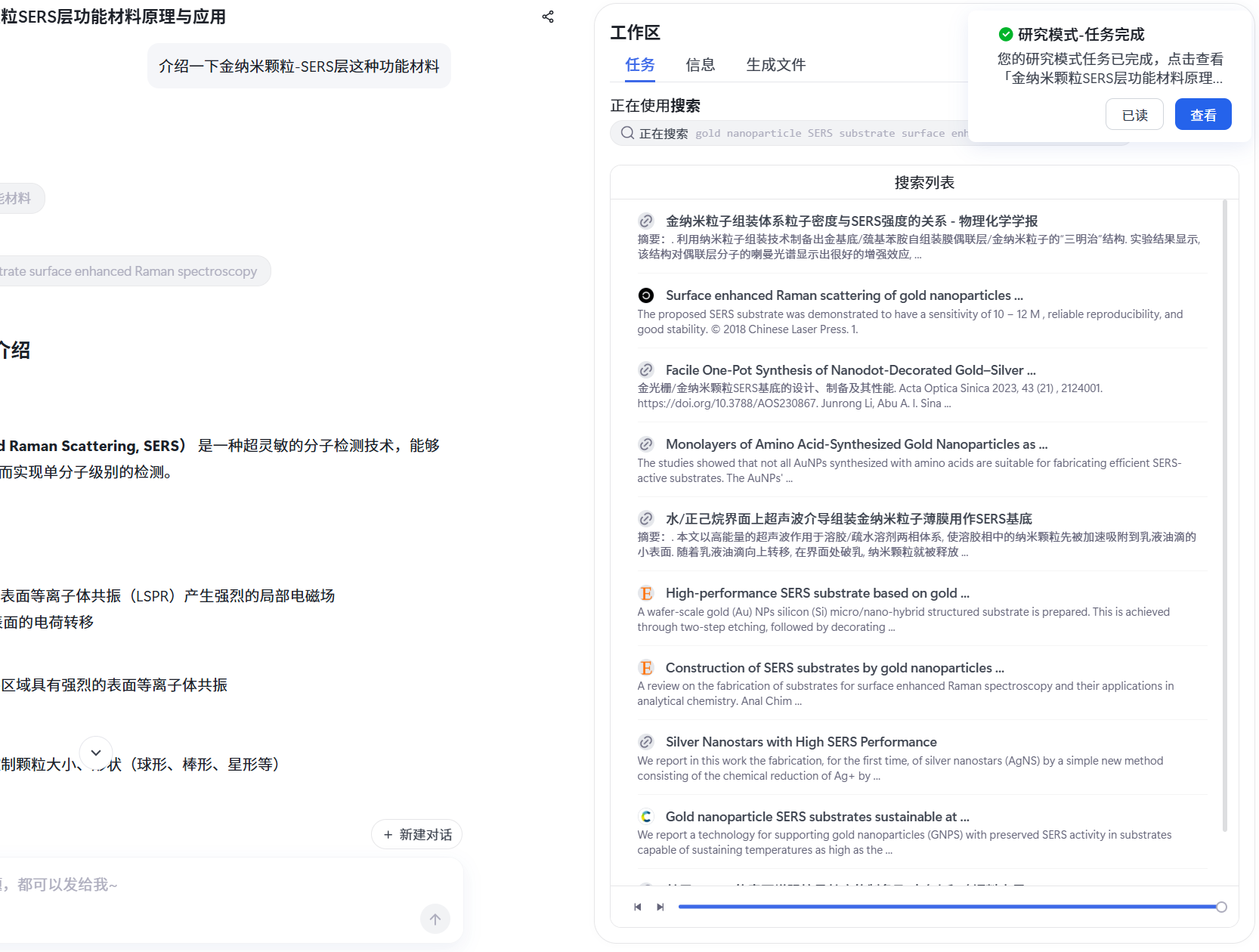Click the black circle icon of Surface enhanced Raman result

point(646,295)
